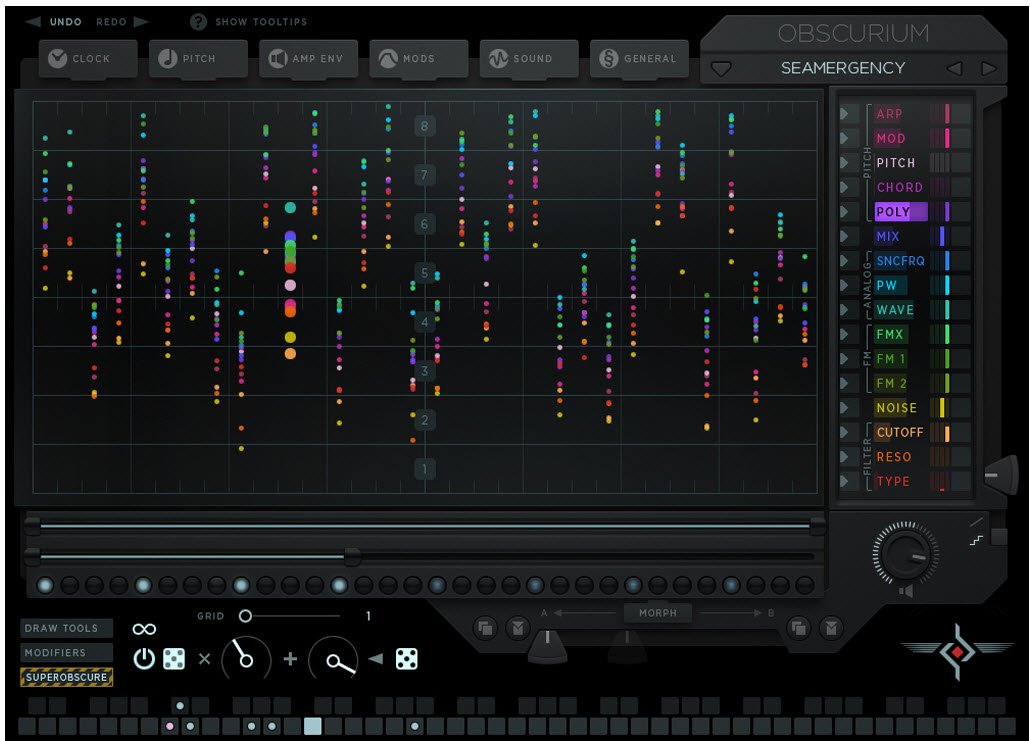Click the level bar next to ARP
The height and width of the screenshot is (741, 1030).
[x=947, y=114]
